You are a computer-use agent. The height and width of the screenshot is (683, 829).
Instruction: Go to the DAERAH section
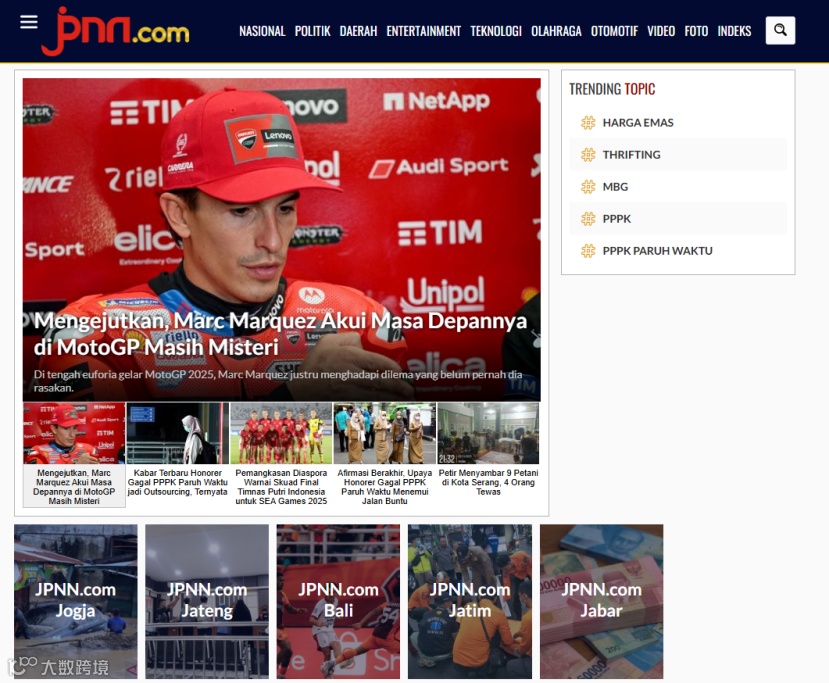tap(358, 31)
